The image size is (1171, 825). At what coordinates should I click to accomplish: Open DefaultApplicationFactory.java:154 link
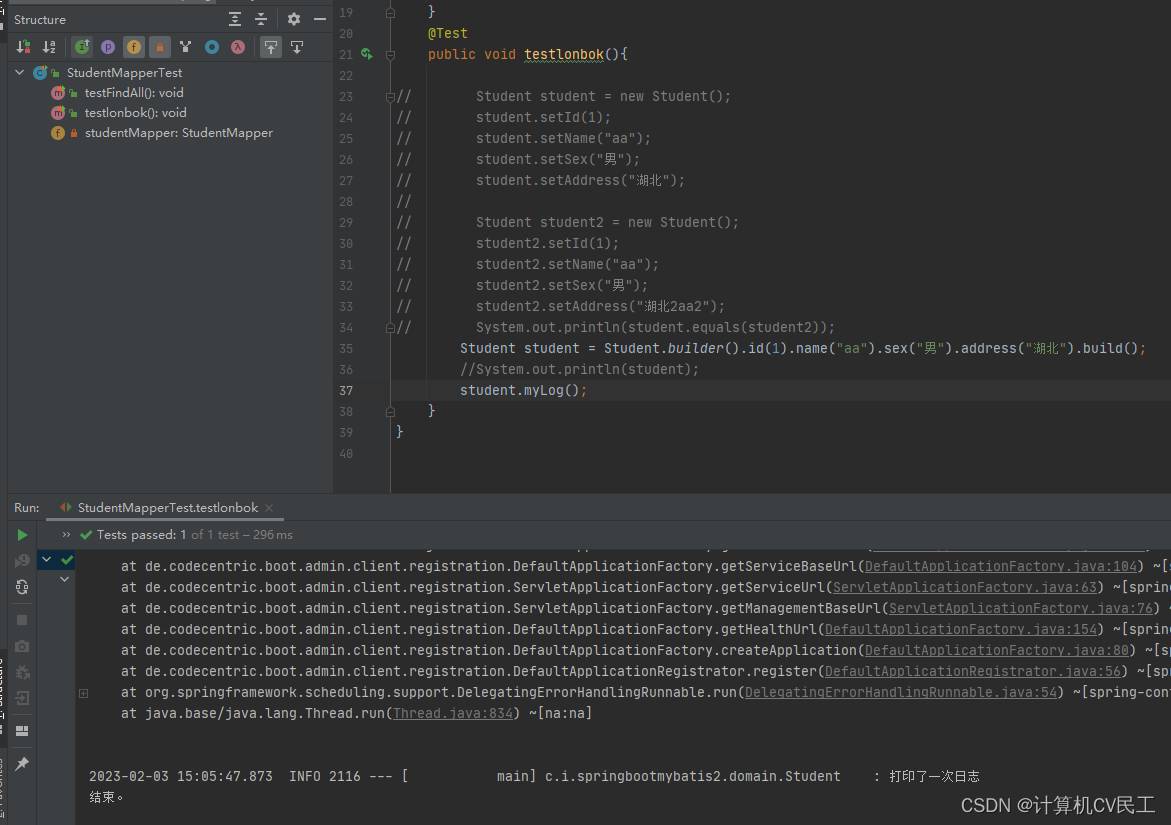click(960, 629)
